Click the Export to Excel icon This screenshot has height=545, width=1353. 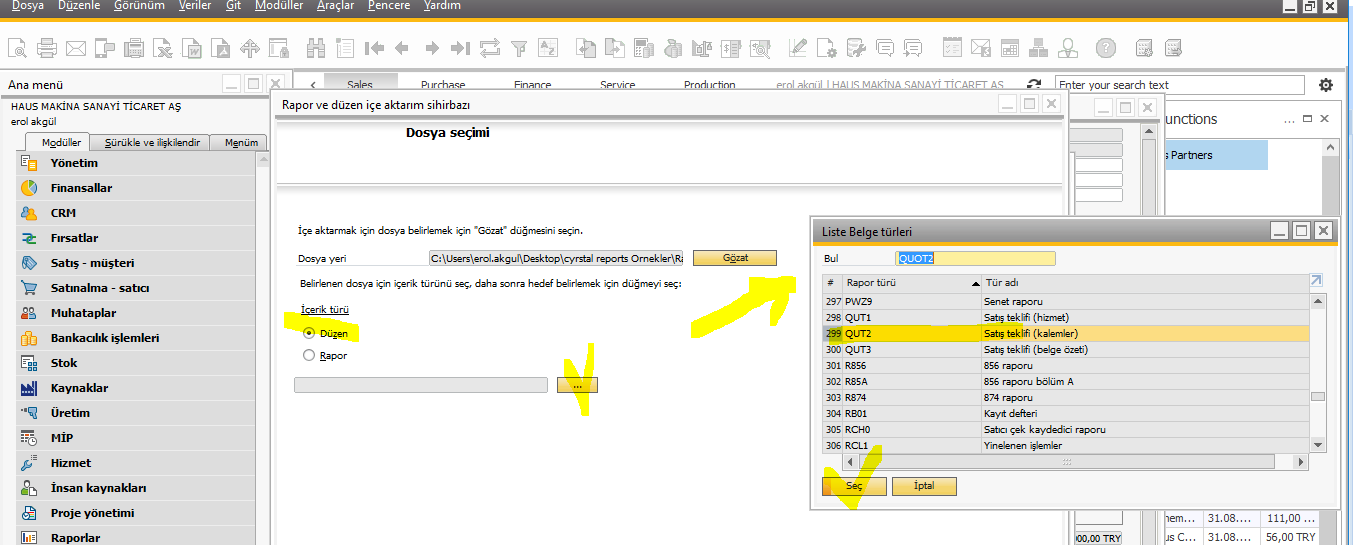click(x=162, y=47)
